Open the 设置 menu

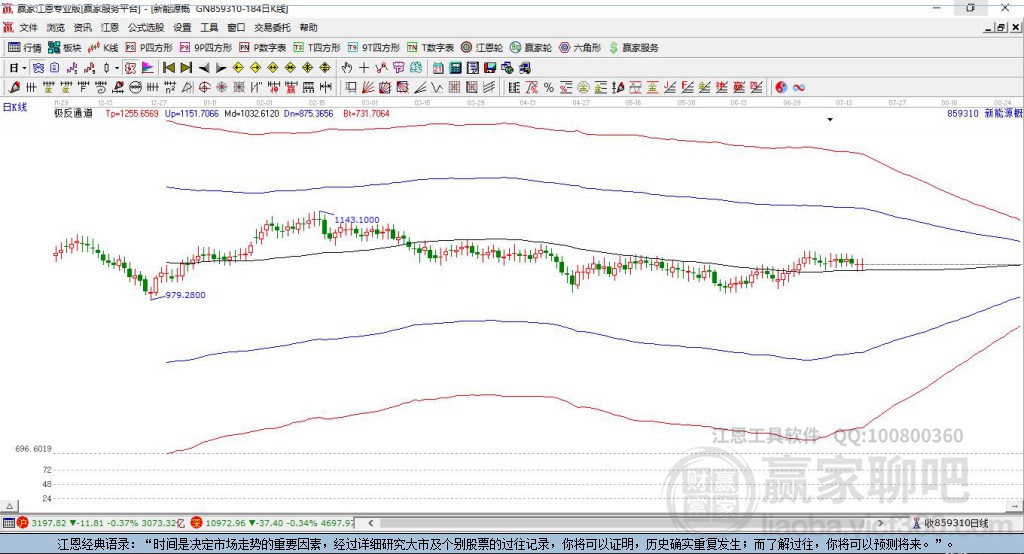pyautogui.click(x=182, y=27)
